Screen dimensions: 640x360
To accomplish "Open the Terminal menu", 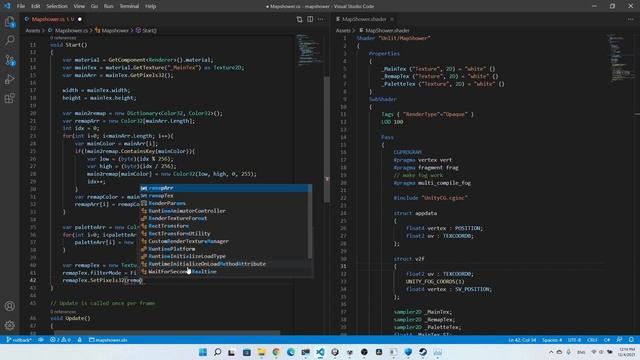I will (x=129, y=6).
